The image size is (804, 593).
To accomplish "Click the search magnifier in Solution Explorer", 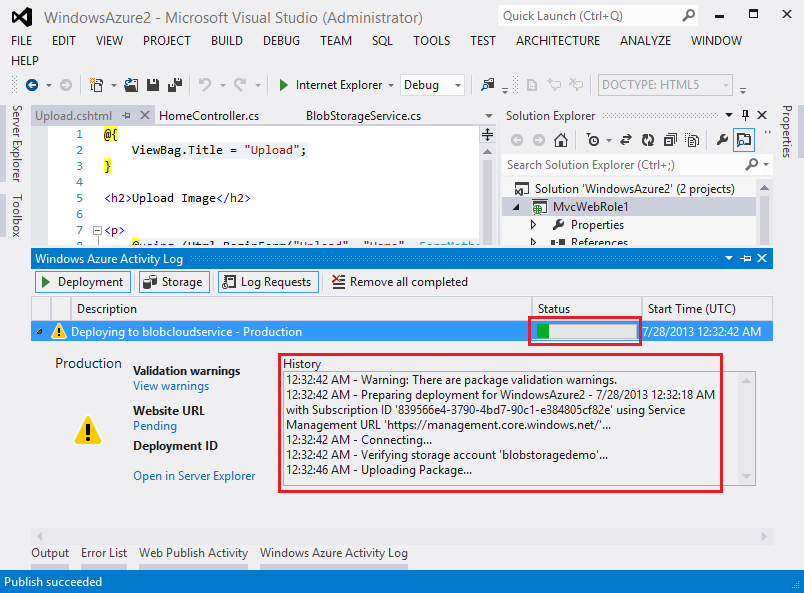I will coord(752,165).
